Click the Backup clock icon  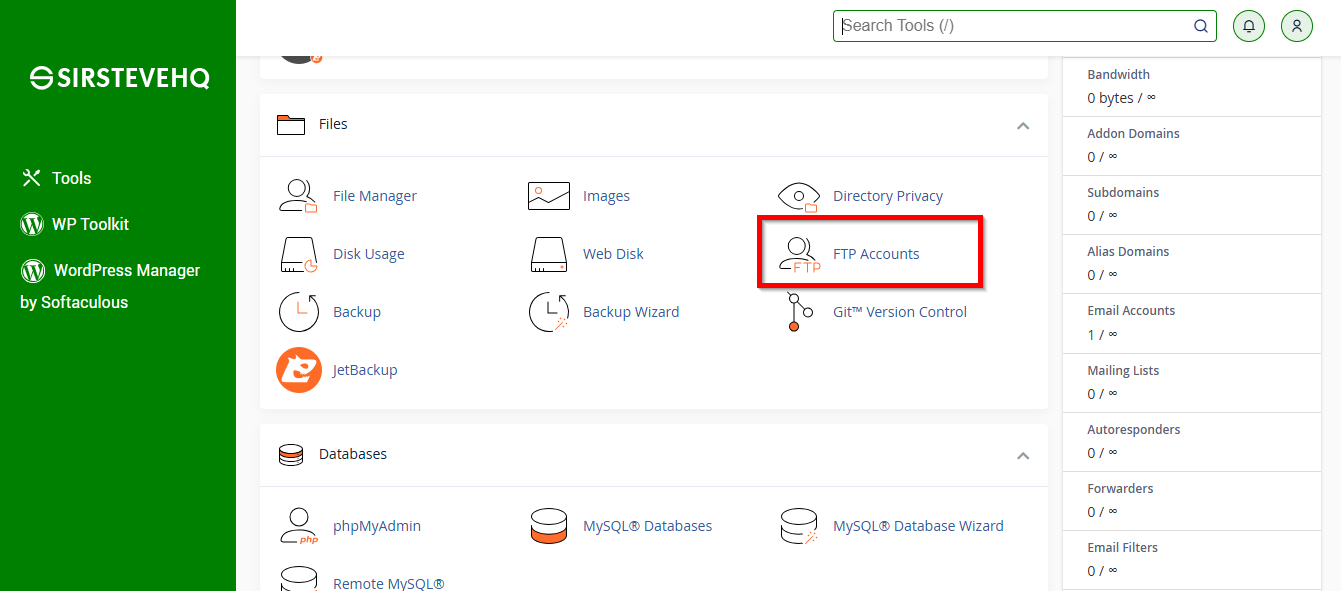coord(298,312)
